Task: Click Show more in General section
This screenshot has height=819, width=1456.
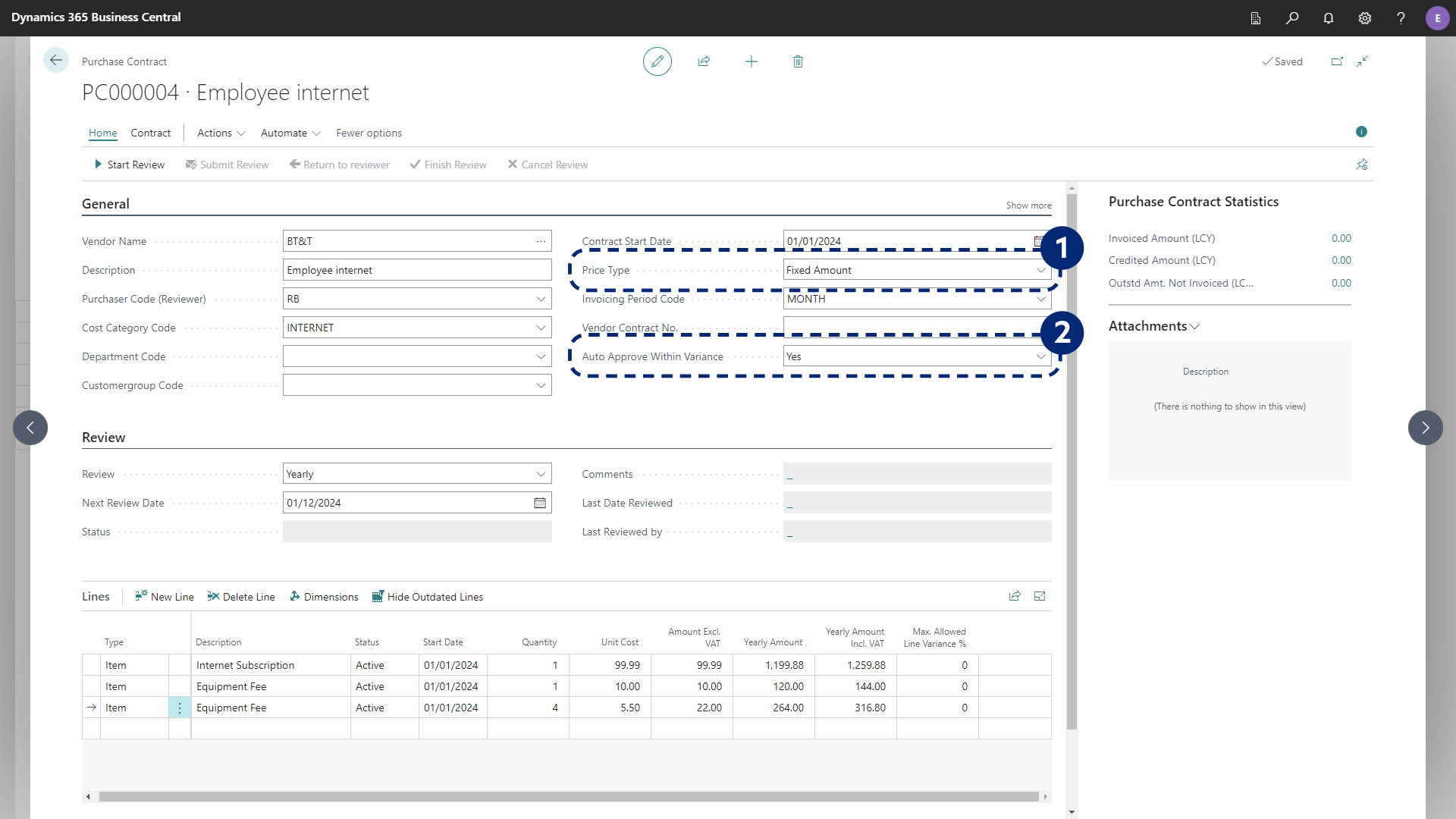Action: (x=1029, y=205)
